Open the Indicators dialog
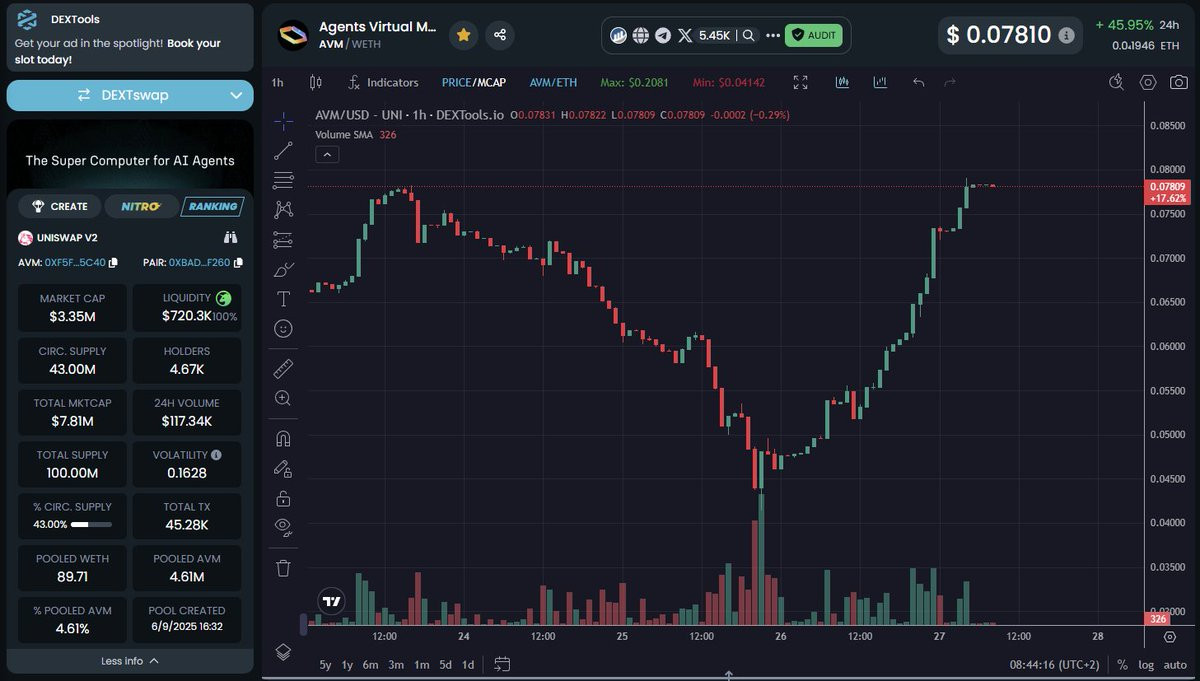The width and height of the screenshot is (1200, 681). click(x=383, y=82)
